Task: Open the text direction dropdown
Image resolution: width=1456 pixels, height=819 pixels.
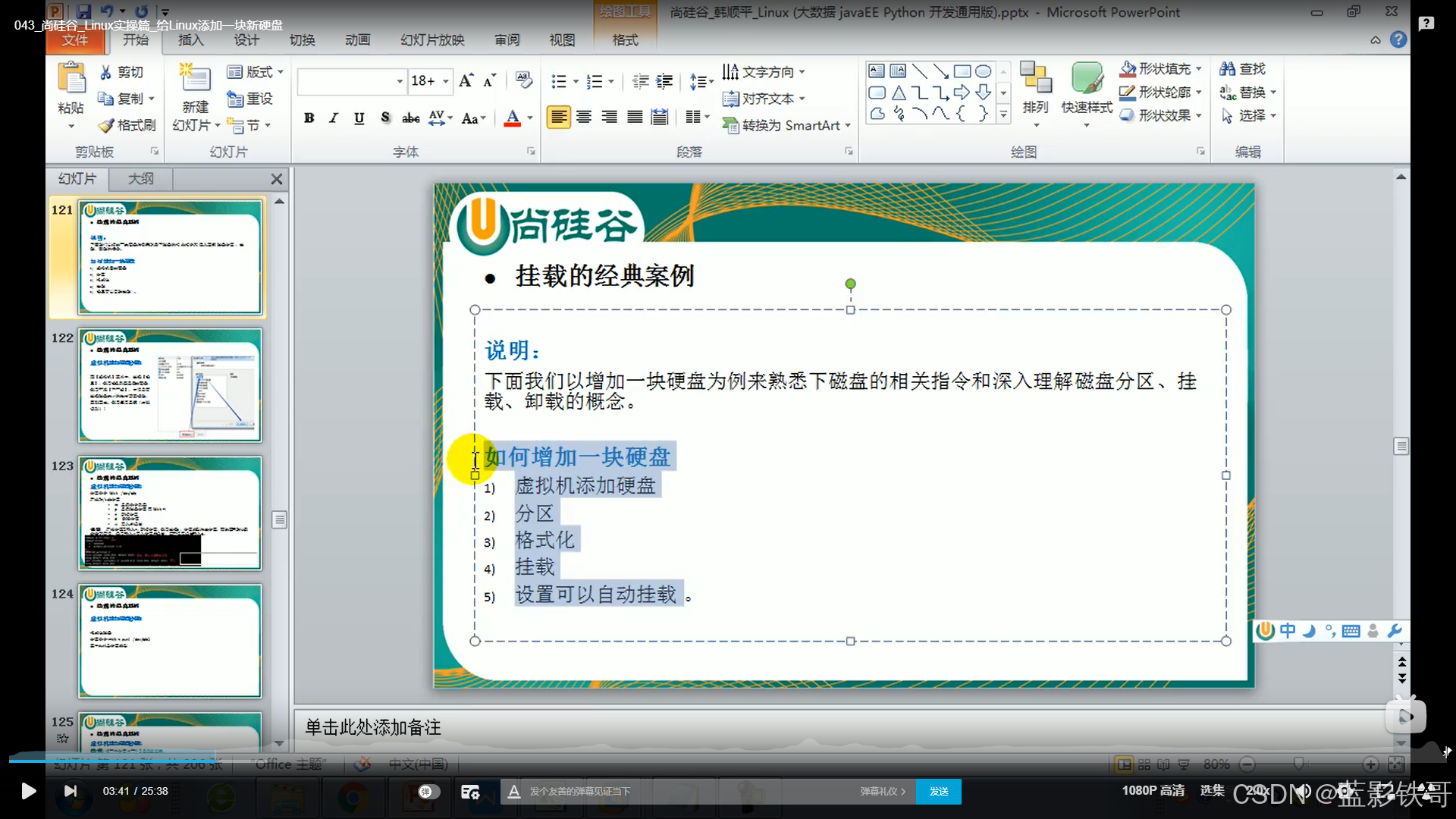Action: 802,72
